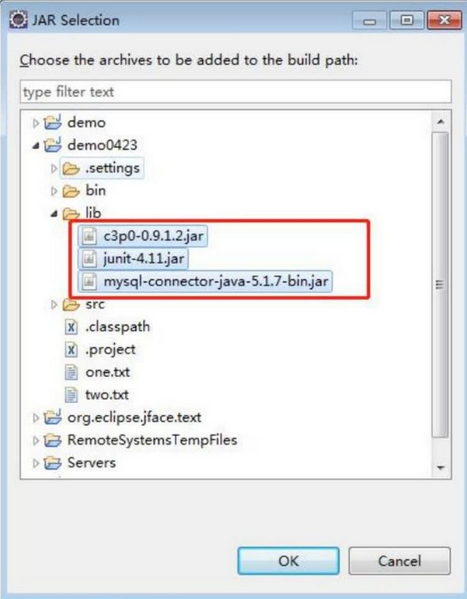Viewport: 467px width, 599px height.
Task: Click the src folder icon
Action: pos(71,304)
